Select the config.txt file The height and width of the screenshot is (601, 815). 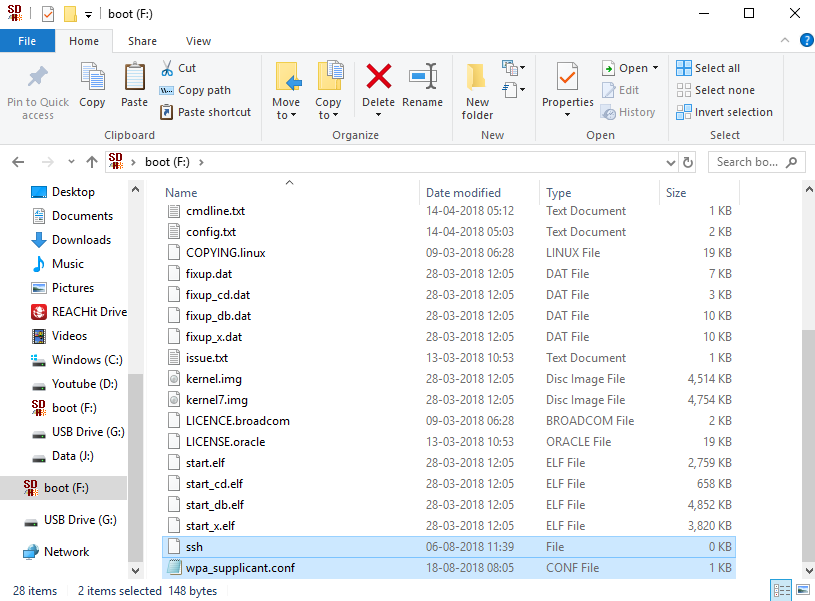449,232
